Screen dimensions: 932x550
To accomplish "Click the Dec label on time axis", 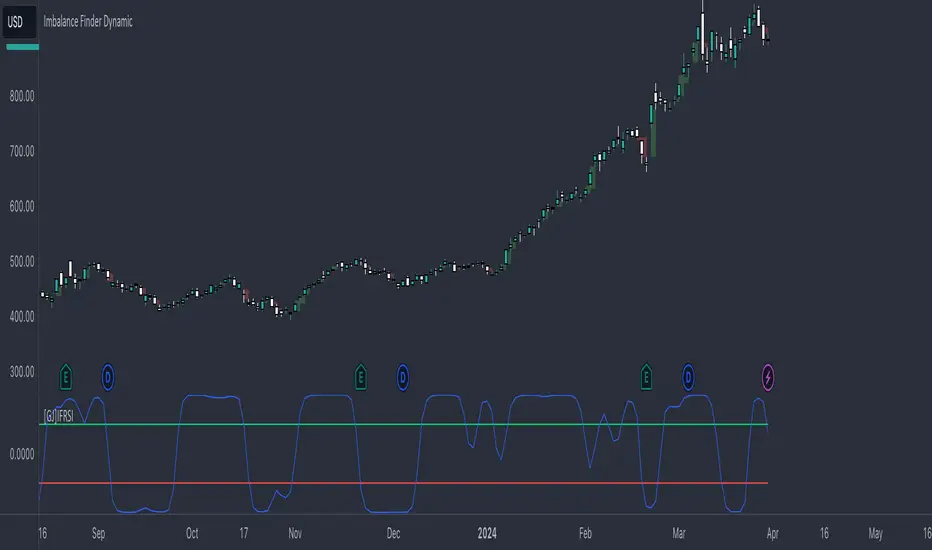I will [393, 533].
